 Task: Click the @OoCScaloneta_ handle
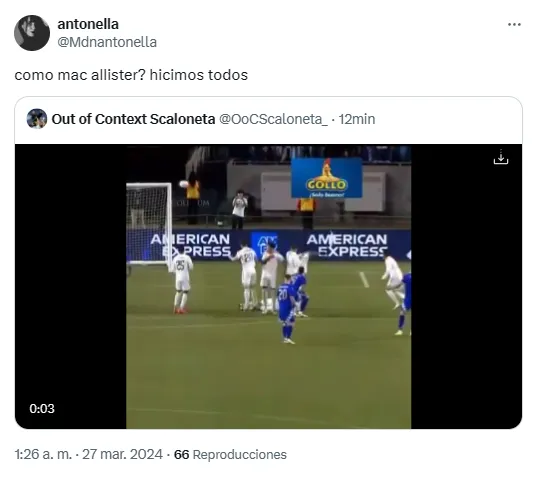click(273, 119)
